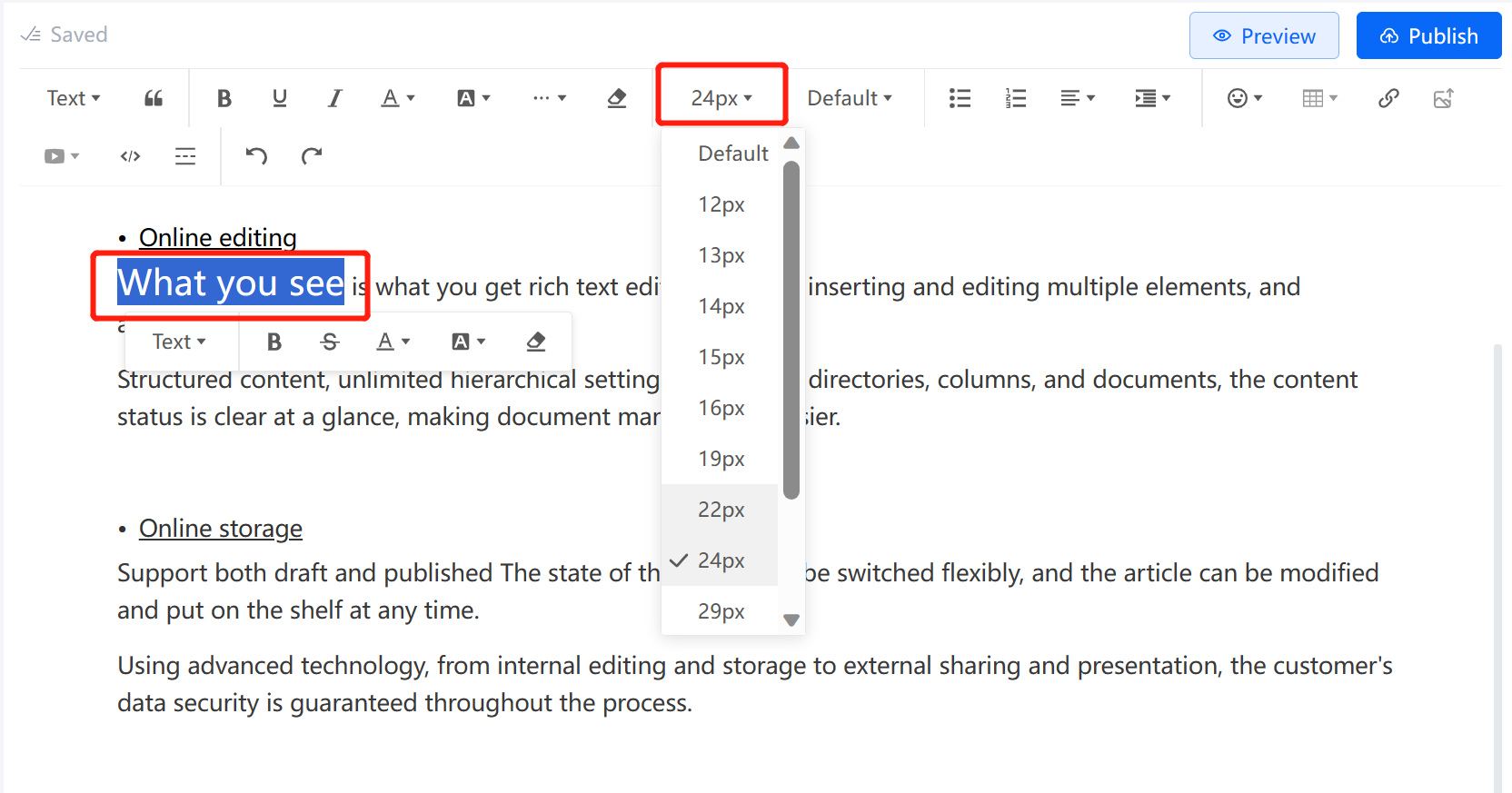Screen dimensions: 1512x793
Task: Click the font size list scrollbar thumb
Action: click(x=791, y=330)
